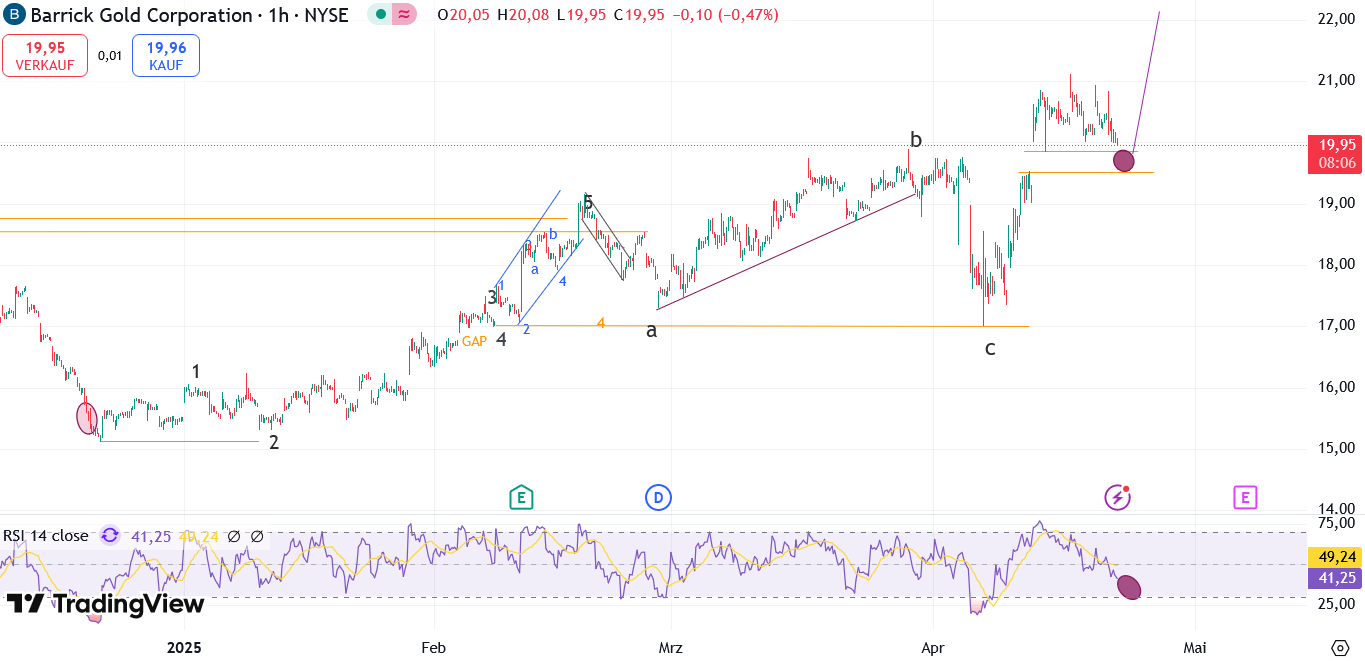Screen dimensions: 1365x661
Task: Click the Feb label on time axis
Action: coord(433,648)
